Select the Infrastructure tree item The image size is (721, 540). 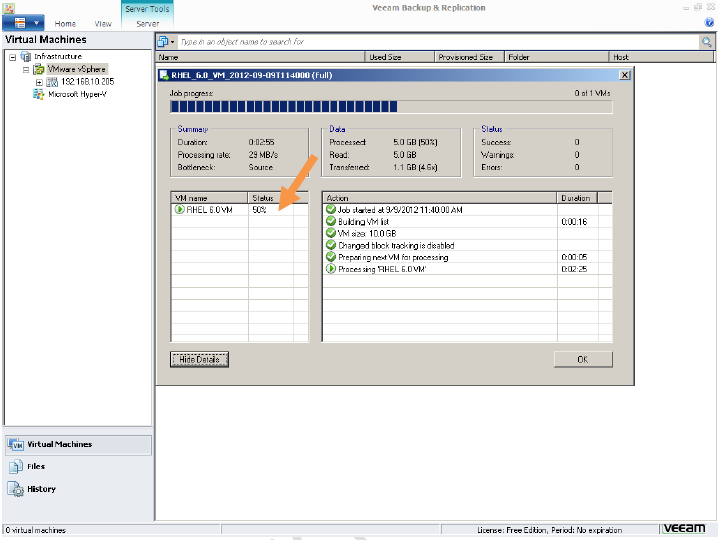pyautogui.click(x=58, y=56)
